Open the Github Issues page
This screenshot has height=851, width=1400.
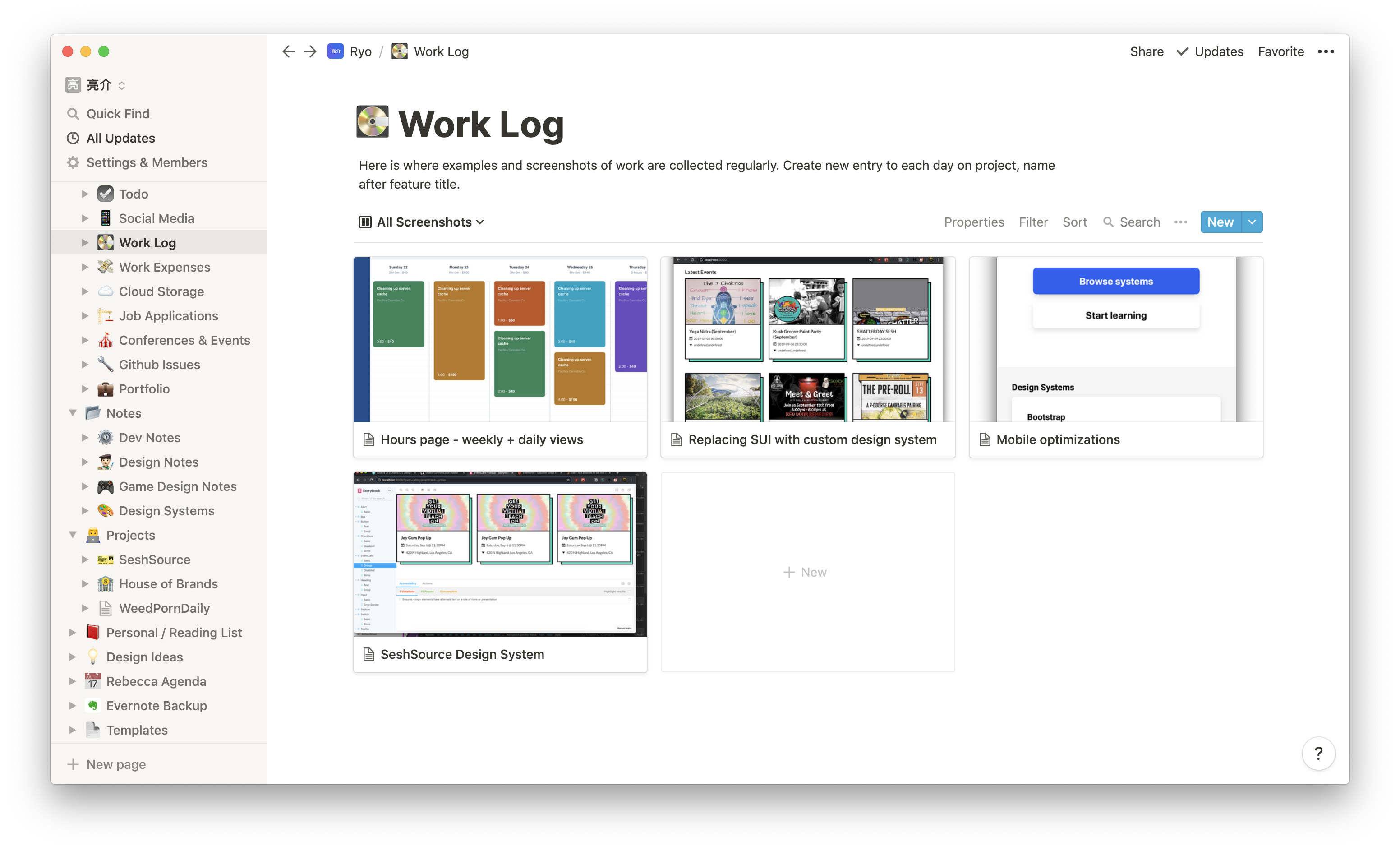pos(160,365)
